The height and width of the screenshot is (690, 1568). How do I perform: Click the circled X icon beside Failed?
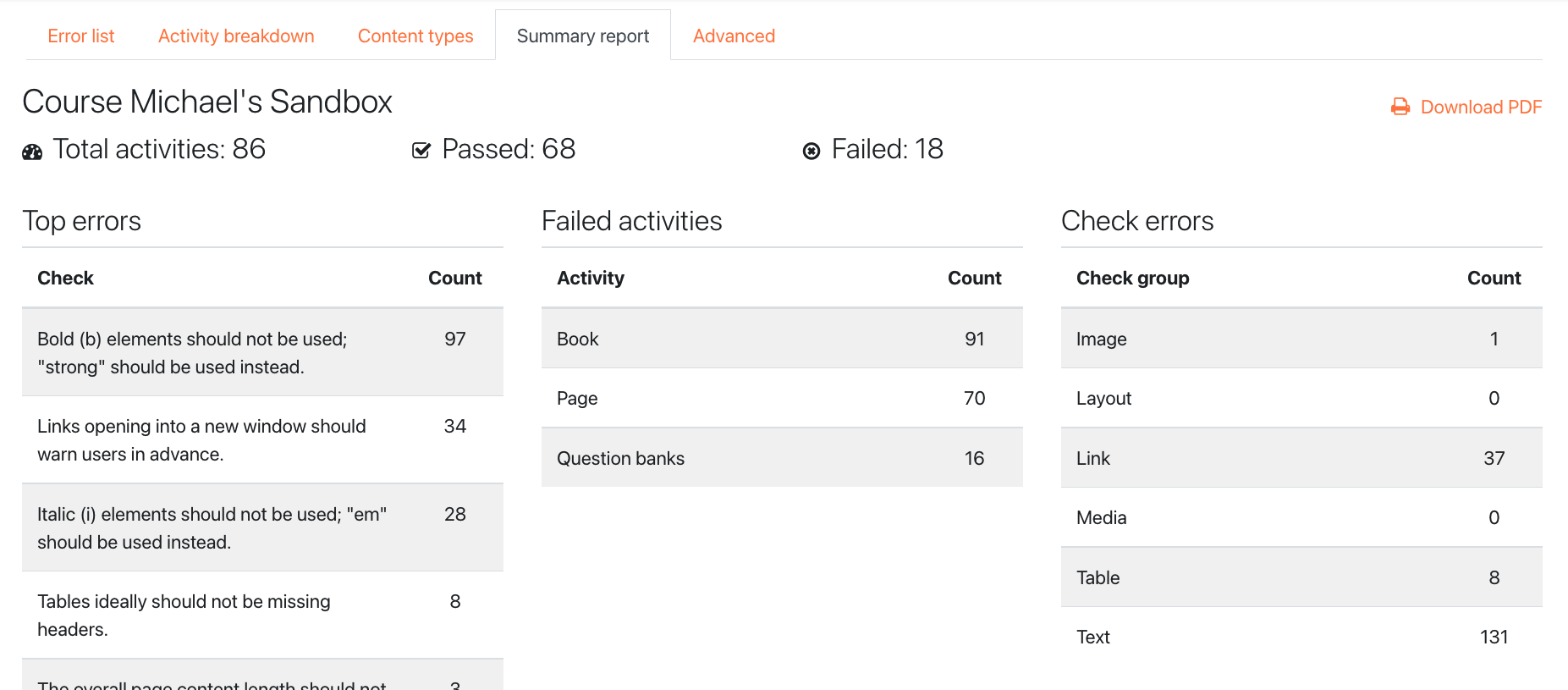click(x=812, y=152)
